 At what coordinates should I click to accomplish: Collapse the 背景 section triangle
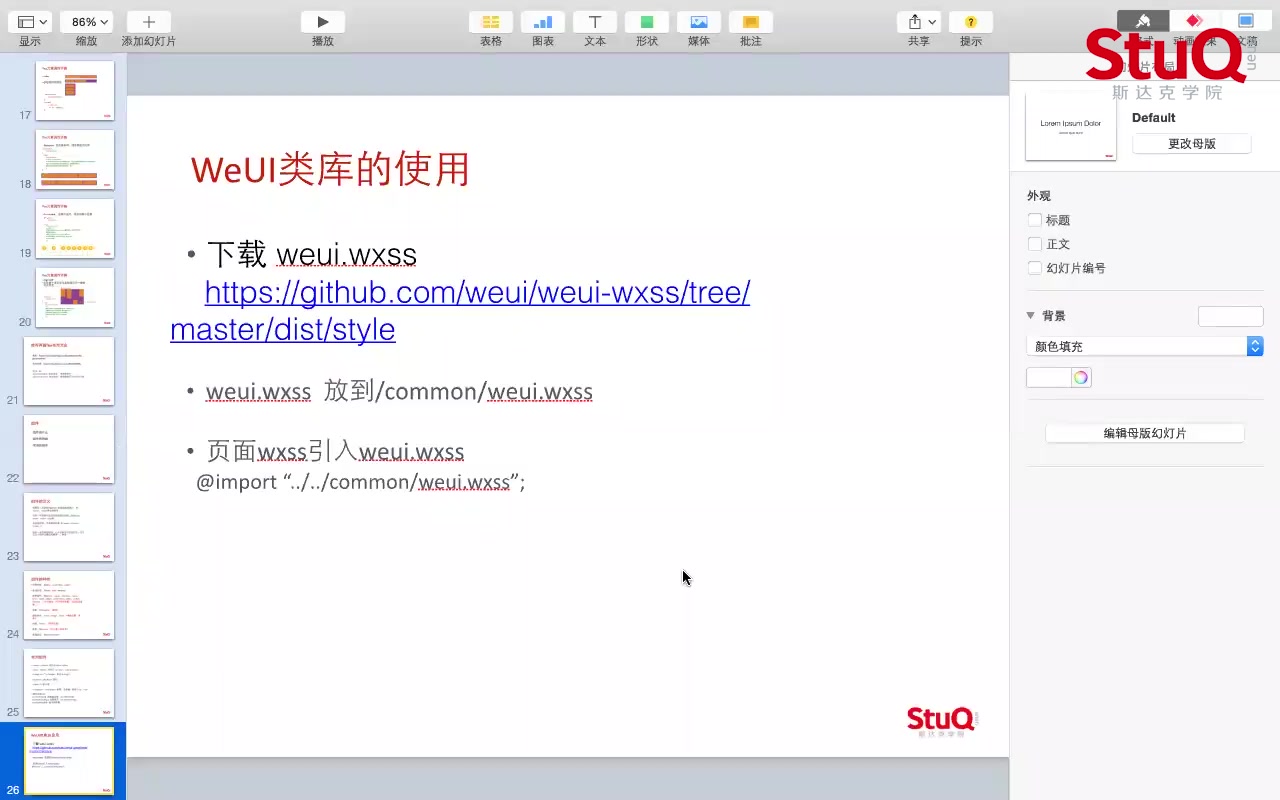(1031, 315)
